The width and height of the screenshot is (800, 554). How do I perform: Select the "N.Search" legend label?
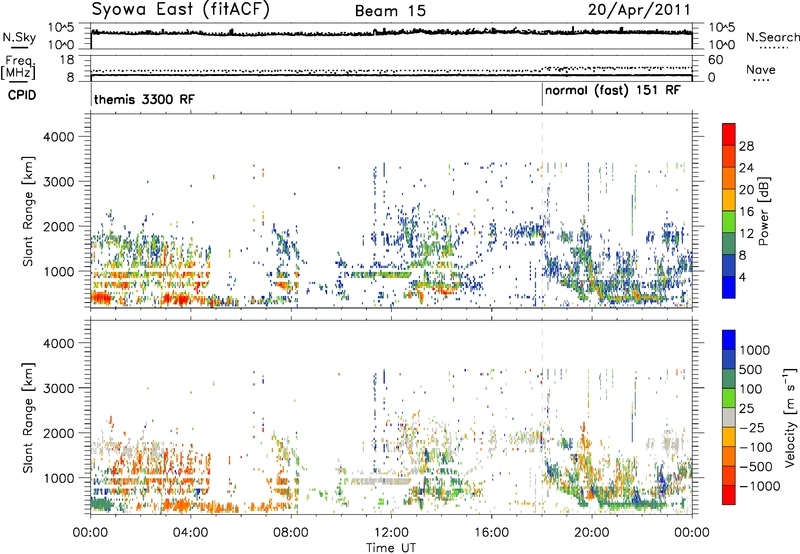click(772, 37)
